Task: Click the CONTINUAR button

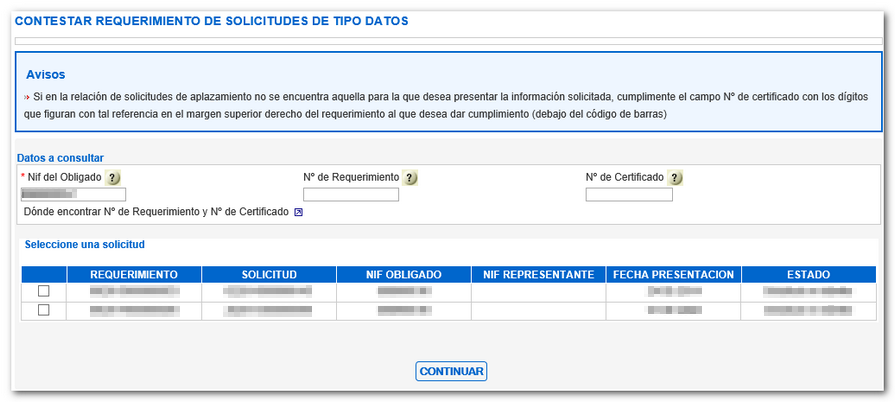Action: point(451,371)
